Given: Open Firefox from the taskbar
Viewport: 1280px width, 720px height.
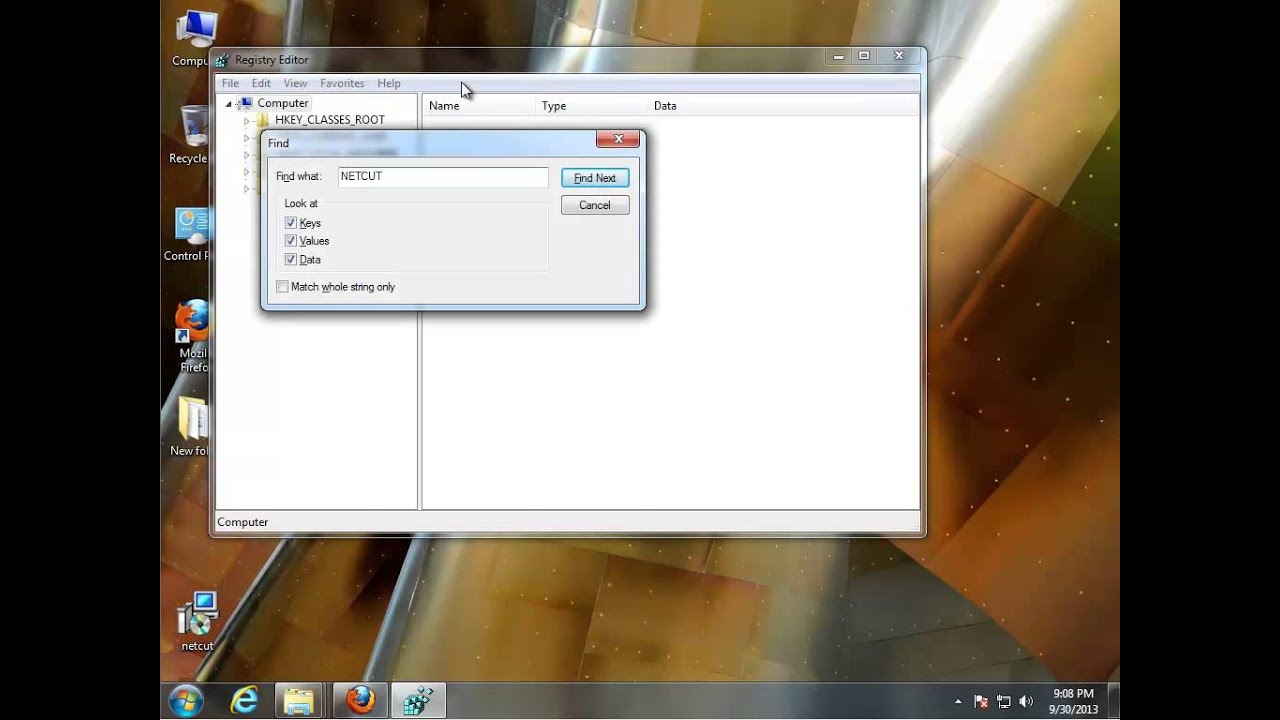Looking at the screenshot, I should [360, 700].
